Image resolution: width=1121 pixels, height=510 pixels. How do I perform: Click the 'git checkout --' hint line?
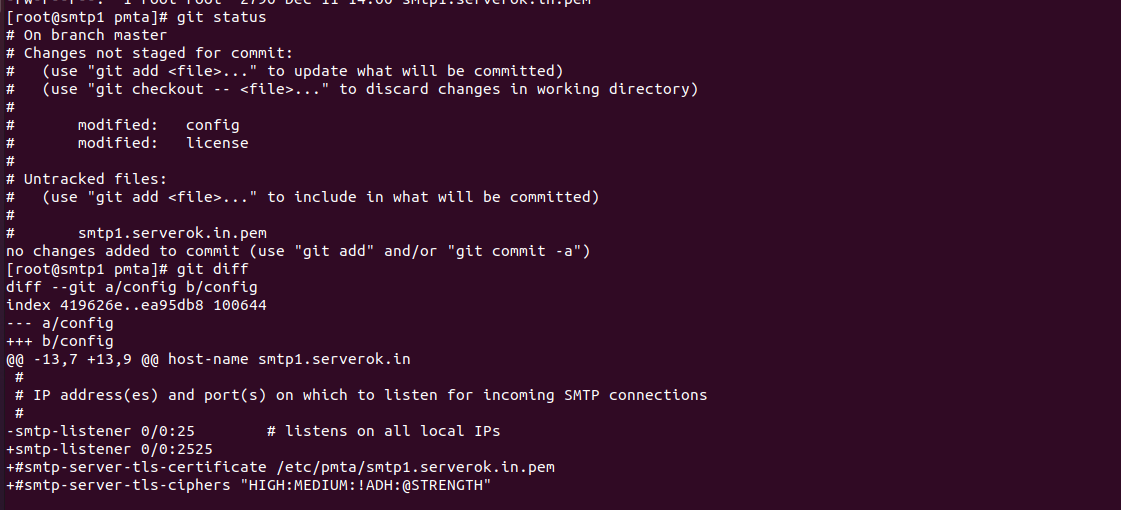370,89
